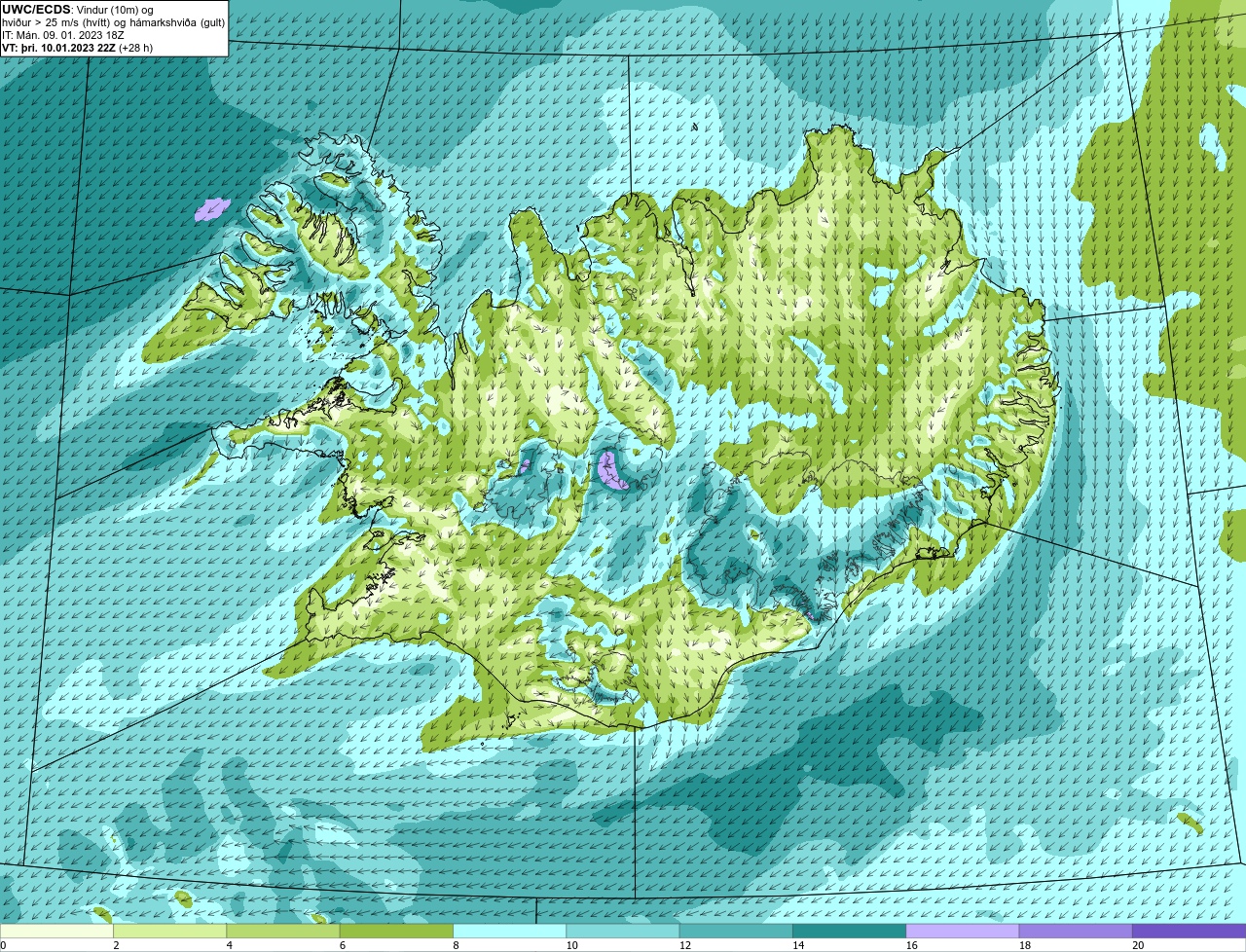The width and height of the screenshot is (1246, 952).
Task: Click the legend label "16"
Action: coord(911,945)
